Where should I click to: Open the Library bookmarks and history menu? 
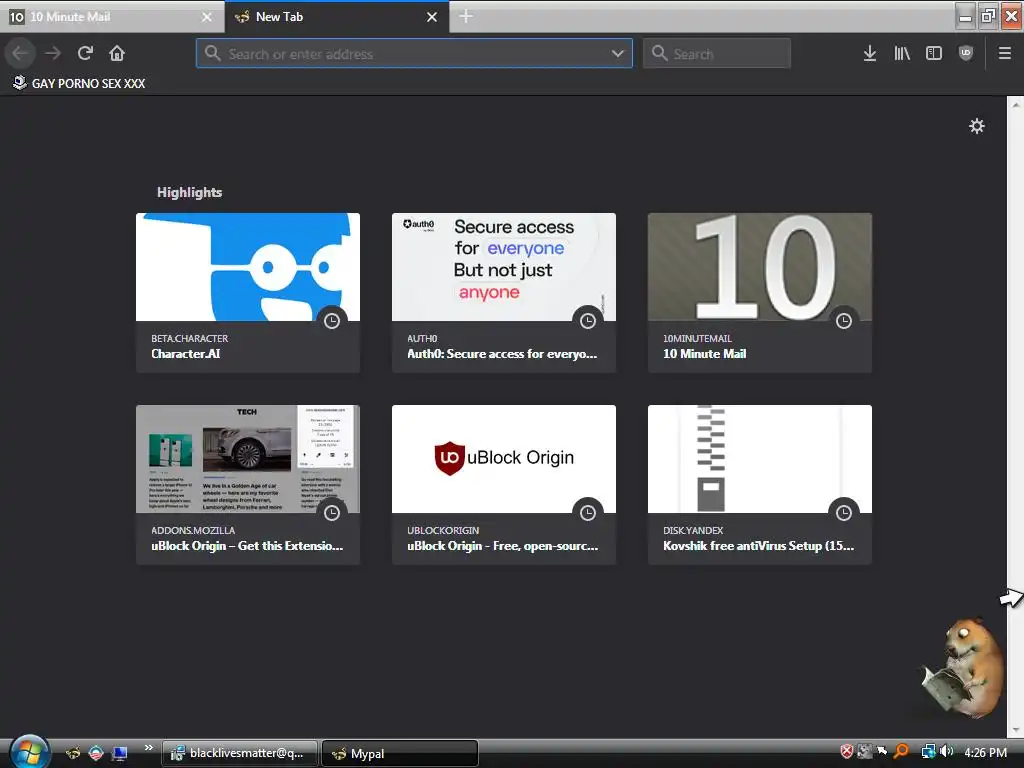click(x=902, y=53)
